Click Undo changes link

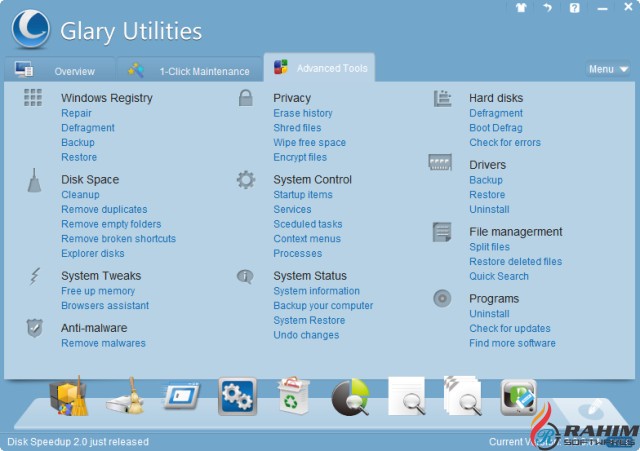(x=306, y=335)
